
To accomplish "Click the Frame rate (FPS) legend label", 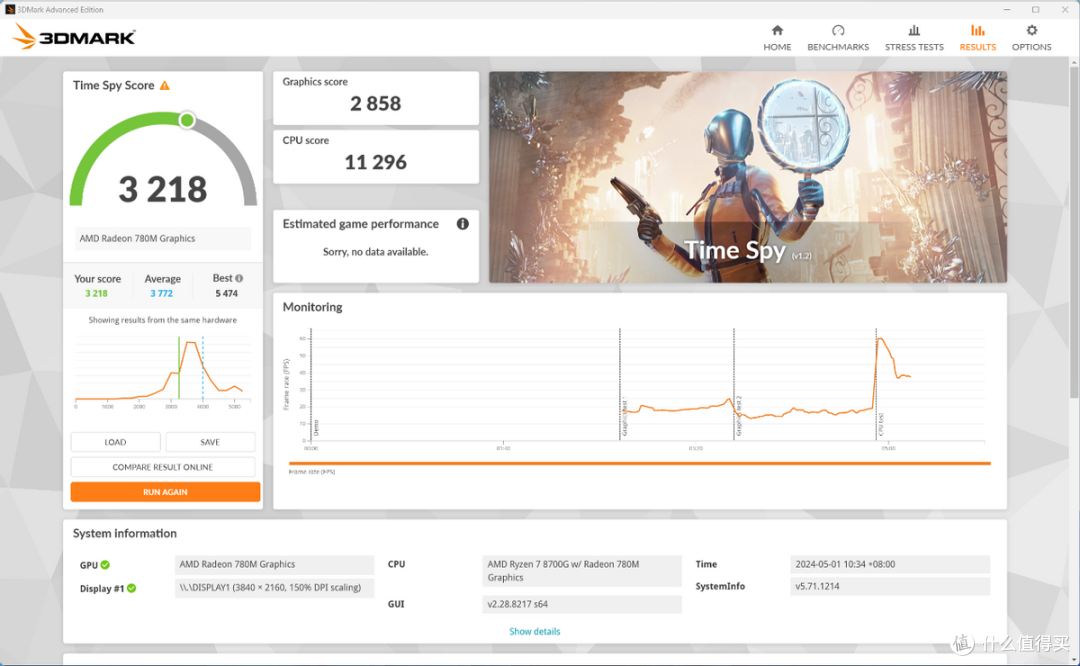I will (x=312, y=472).
